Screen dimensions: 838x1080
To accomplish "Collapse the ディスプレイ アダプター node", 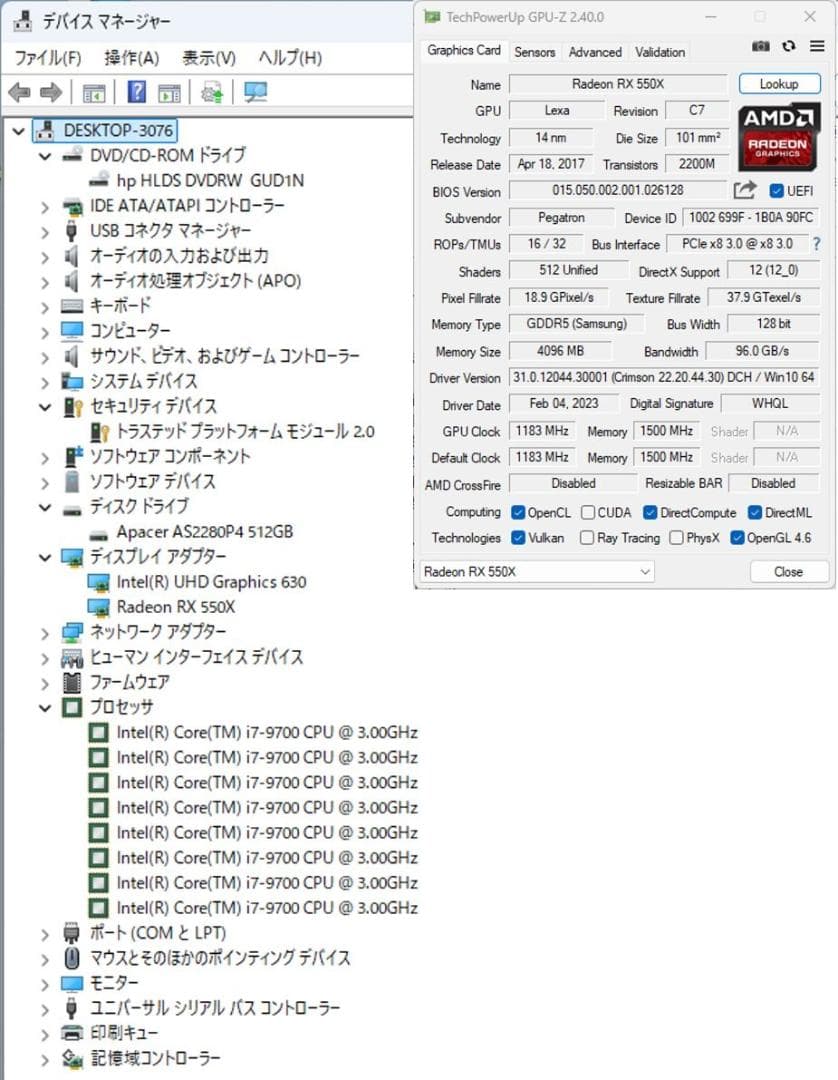I will coord(45,558).
